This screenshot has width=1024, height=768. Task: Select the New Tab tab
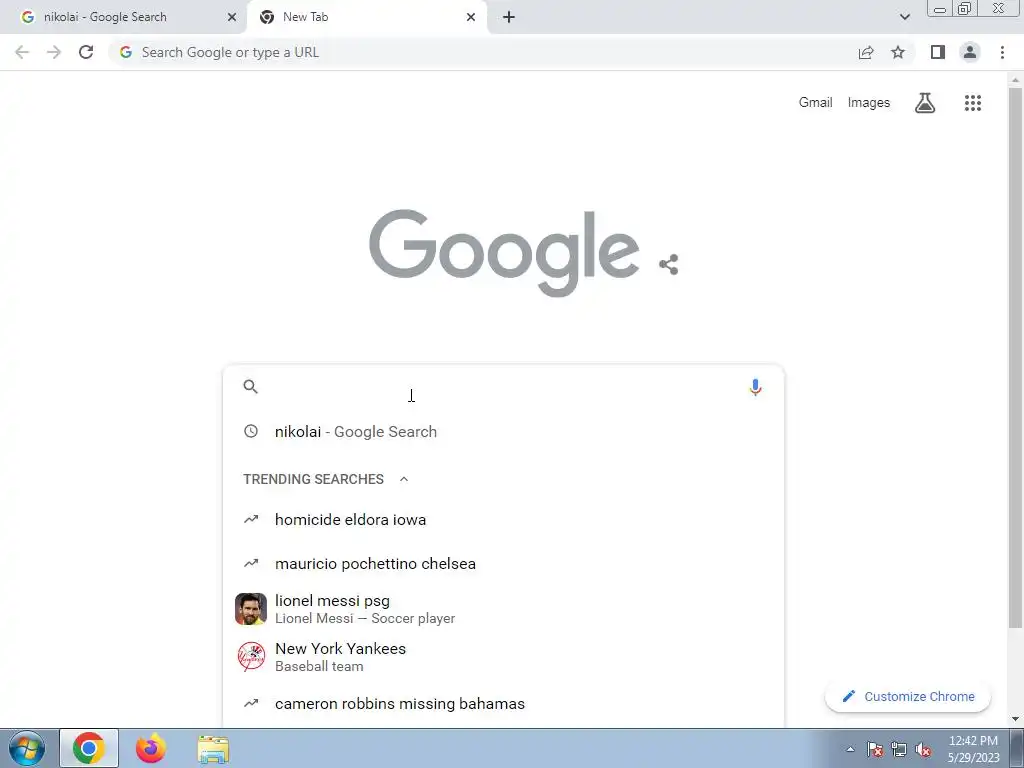point(366,17)
